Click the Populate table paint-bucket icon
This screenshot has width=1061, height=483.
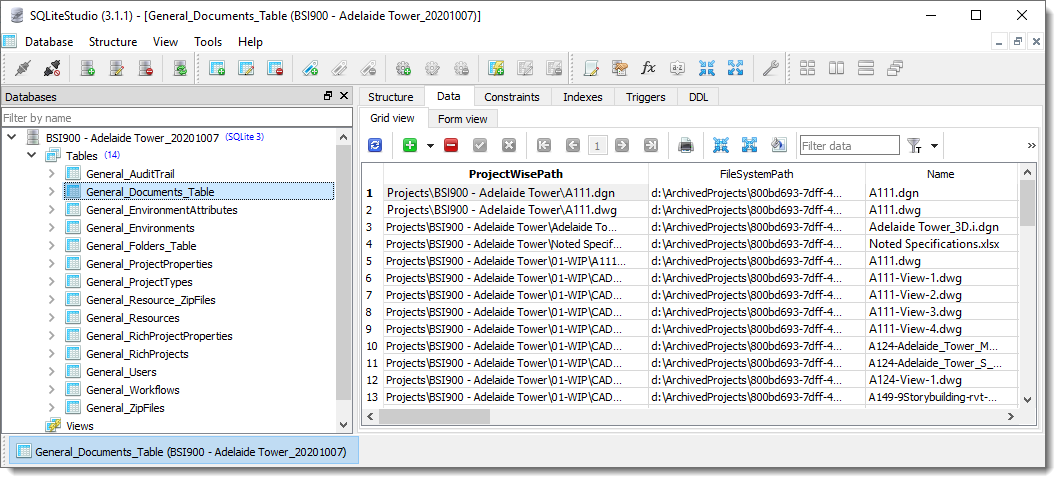[778, 145]
